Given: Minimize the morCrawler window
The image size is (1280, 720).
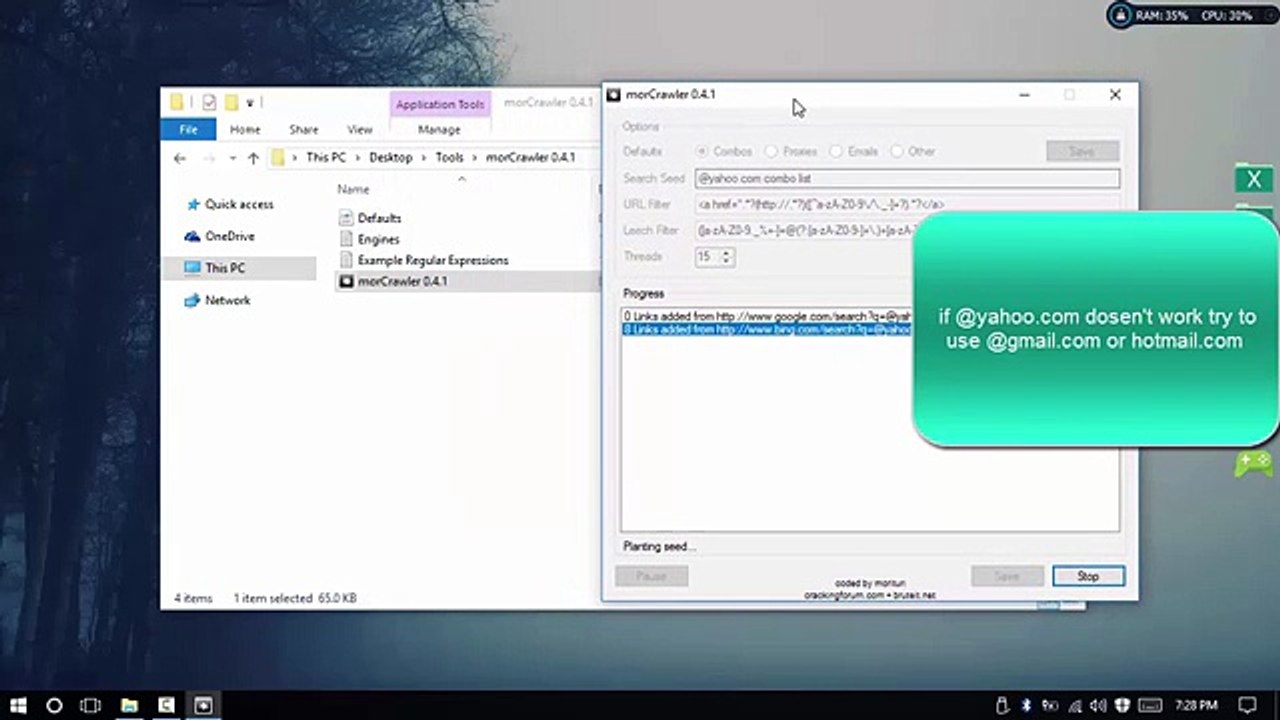Looking at the screenshot, I should (1024, 95).
